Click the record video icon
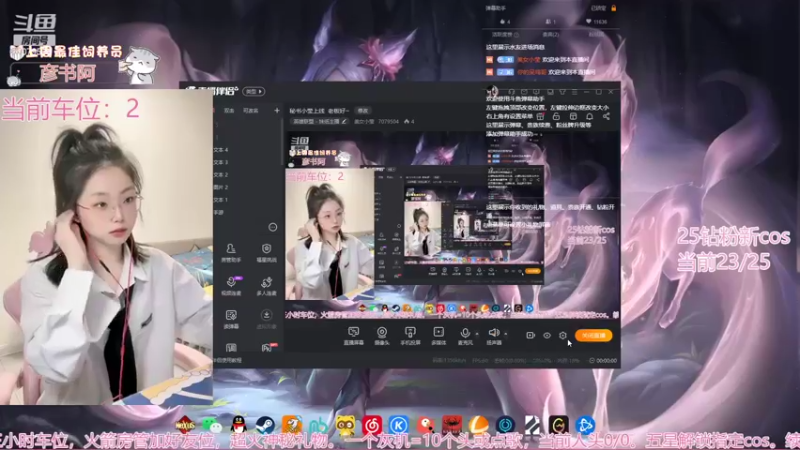Viewport: 800px width, 450px height. [530, 335]
